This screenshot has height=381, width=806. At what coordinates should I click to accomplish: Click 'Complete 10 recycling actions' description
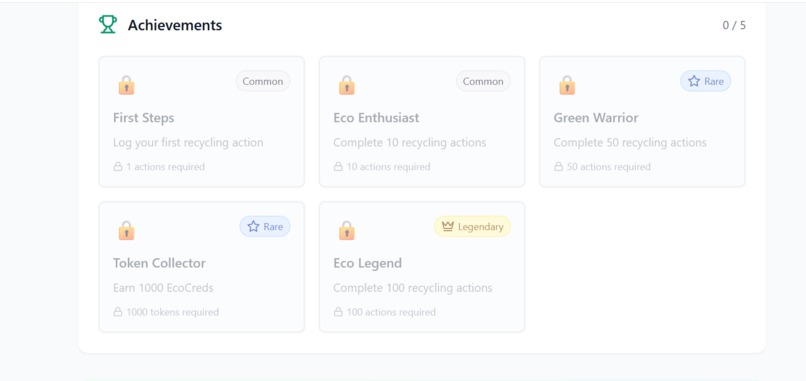coord(410,142)
